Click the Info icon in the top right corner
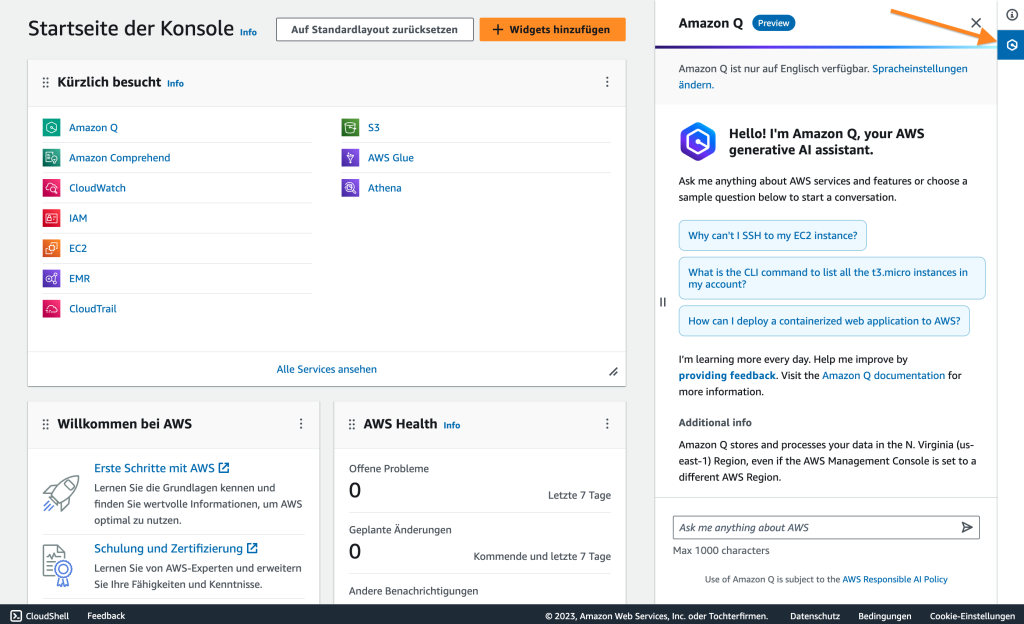 click(x=1013, y=15)
